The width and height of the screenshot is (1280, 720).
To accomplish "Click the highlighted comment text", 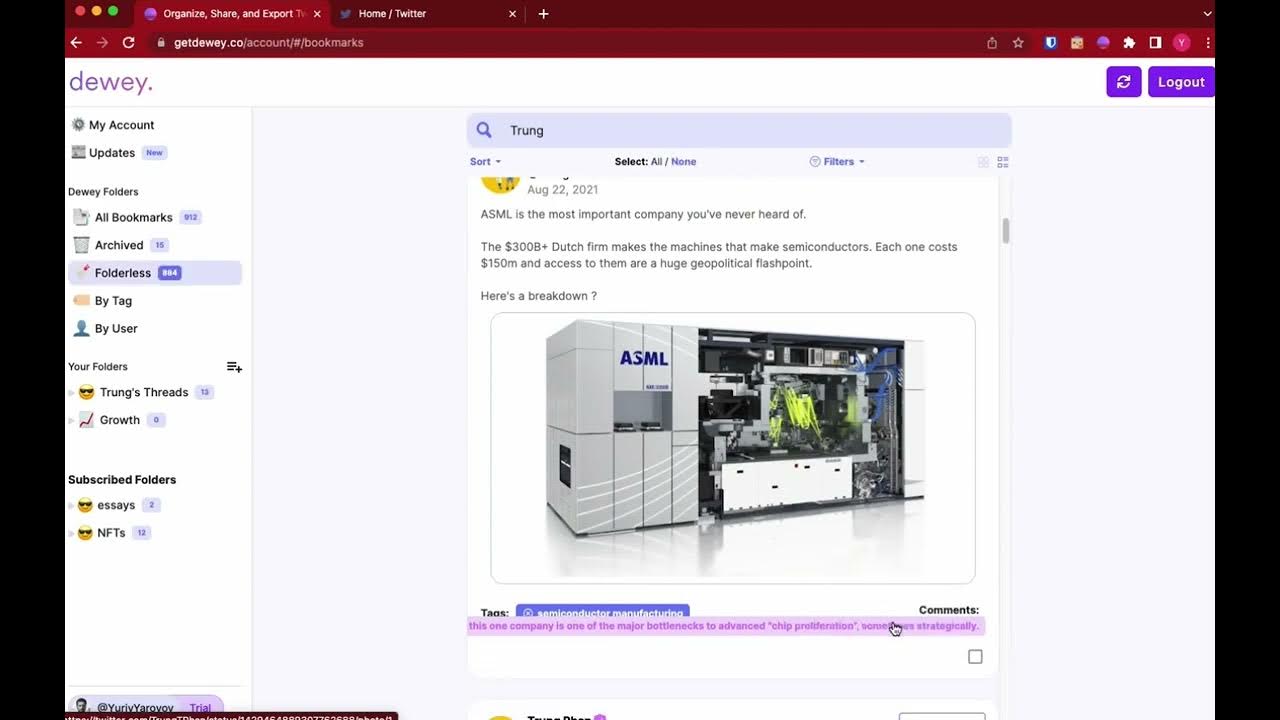I will tap(725, 626).
